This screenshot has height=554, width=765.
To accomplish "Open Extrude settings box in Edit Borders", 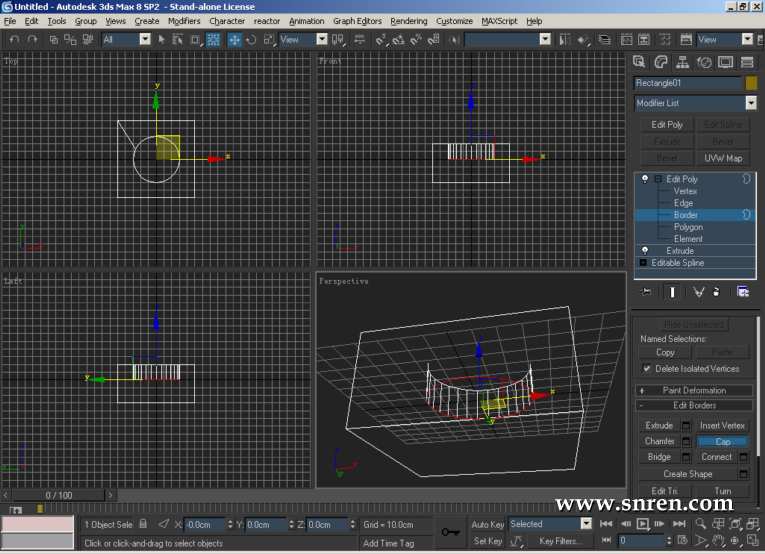I will click(686, 426).
